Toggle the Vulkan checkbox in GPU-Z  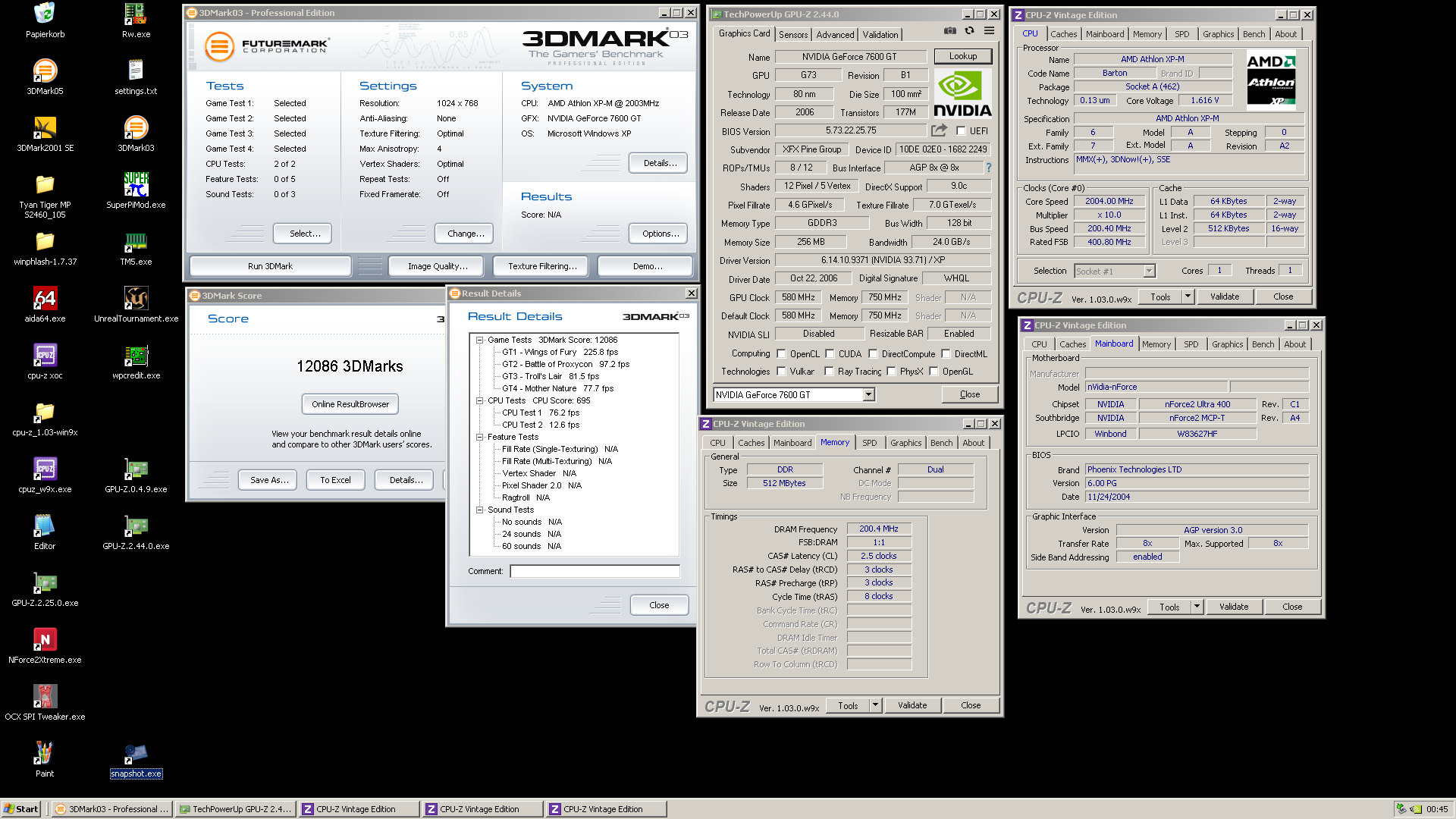[781, 372]
